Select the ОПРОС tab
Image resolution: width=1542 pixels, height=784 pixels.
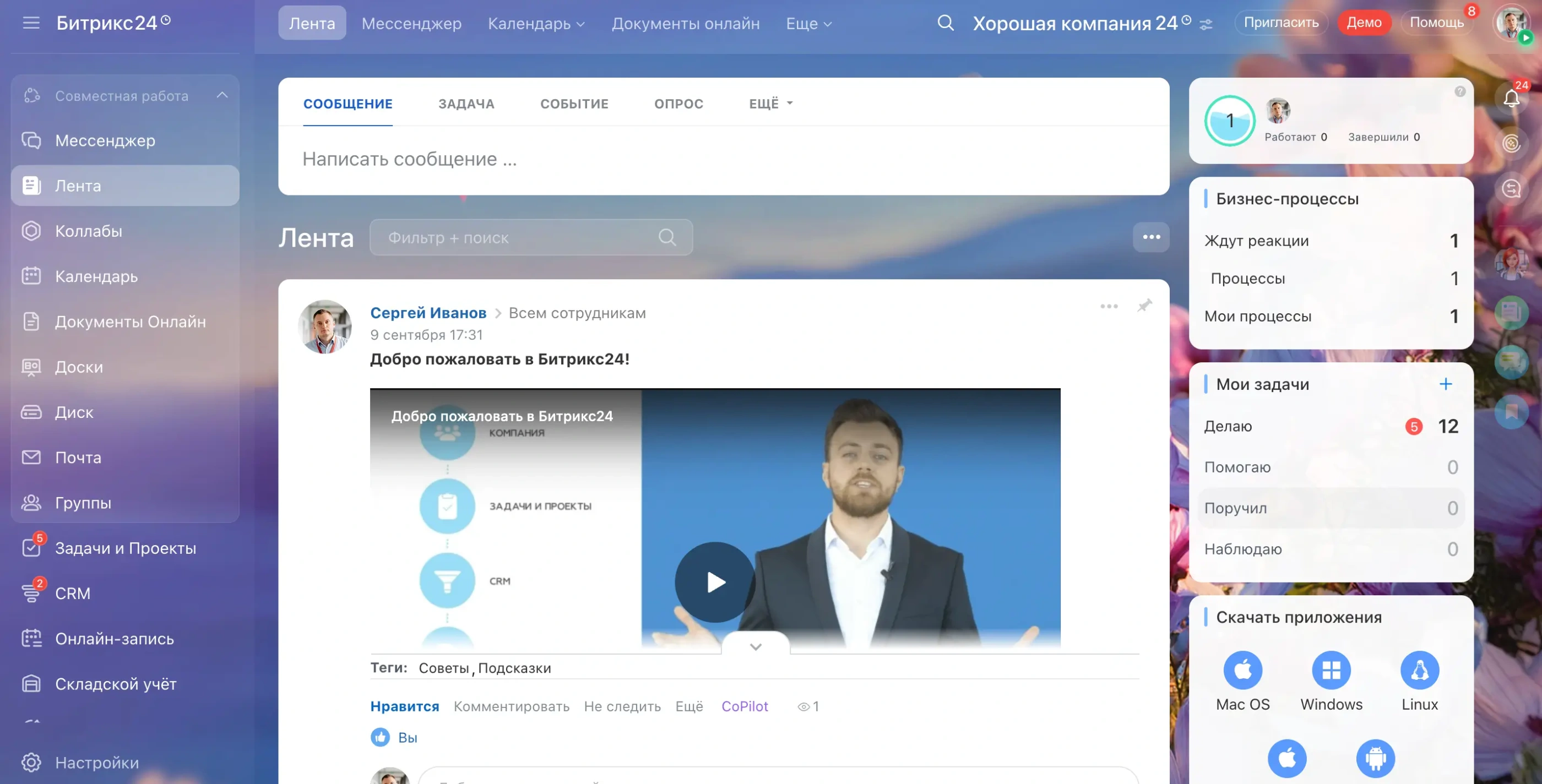(x=678, y=104)
